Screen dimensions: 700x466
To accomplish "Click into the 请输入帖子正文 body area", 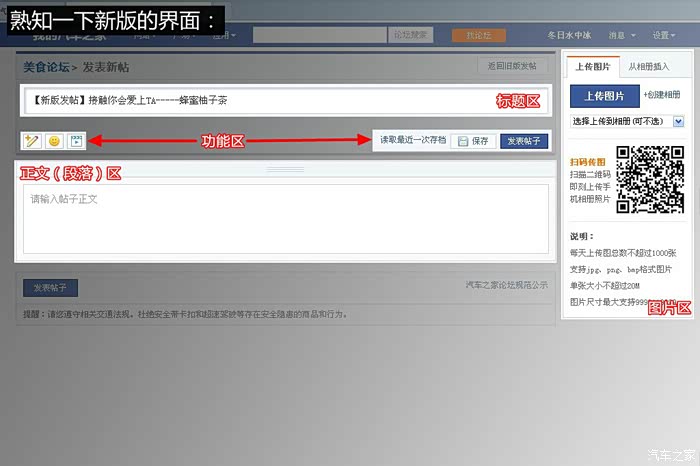I will coord(286,219).
